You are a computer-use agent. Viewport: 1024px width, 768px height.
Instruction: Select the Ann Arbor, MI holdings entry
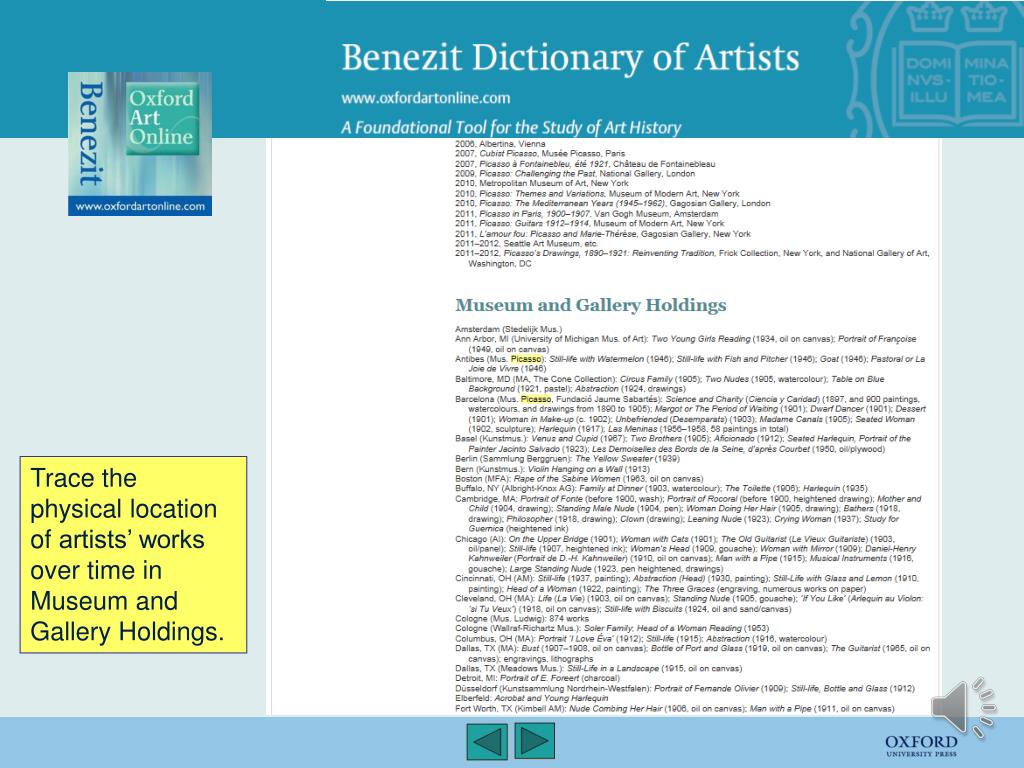click(x=686, y=344)
